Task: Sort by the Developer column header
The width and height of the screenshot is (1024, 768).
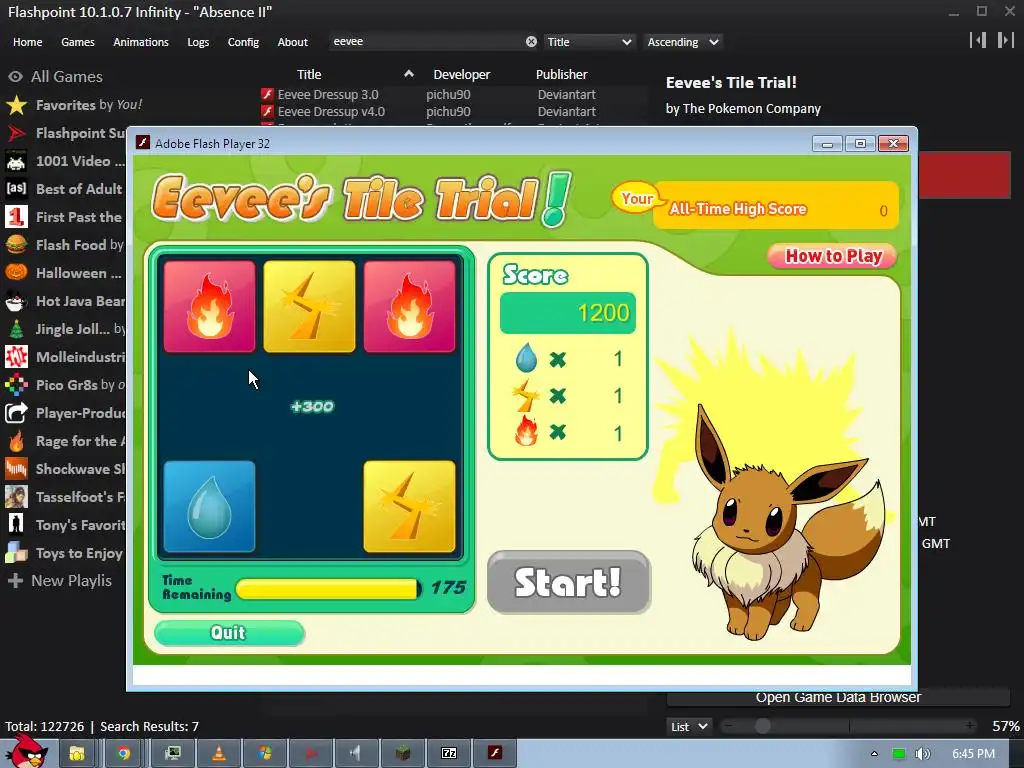Action: point(462,74)
